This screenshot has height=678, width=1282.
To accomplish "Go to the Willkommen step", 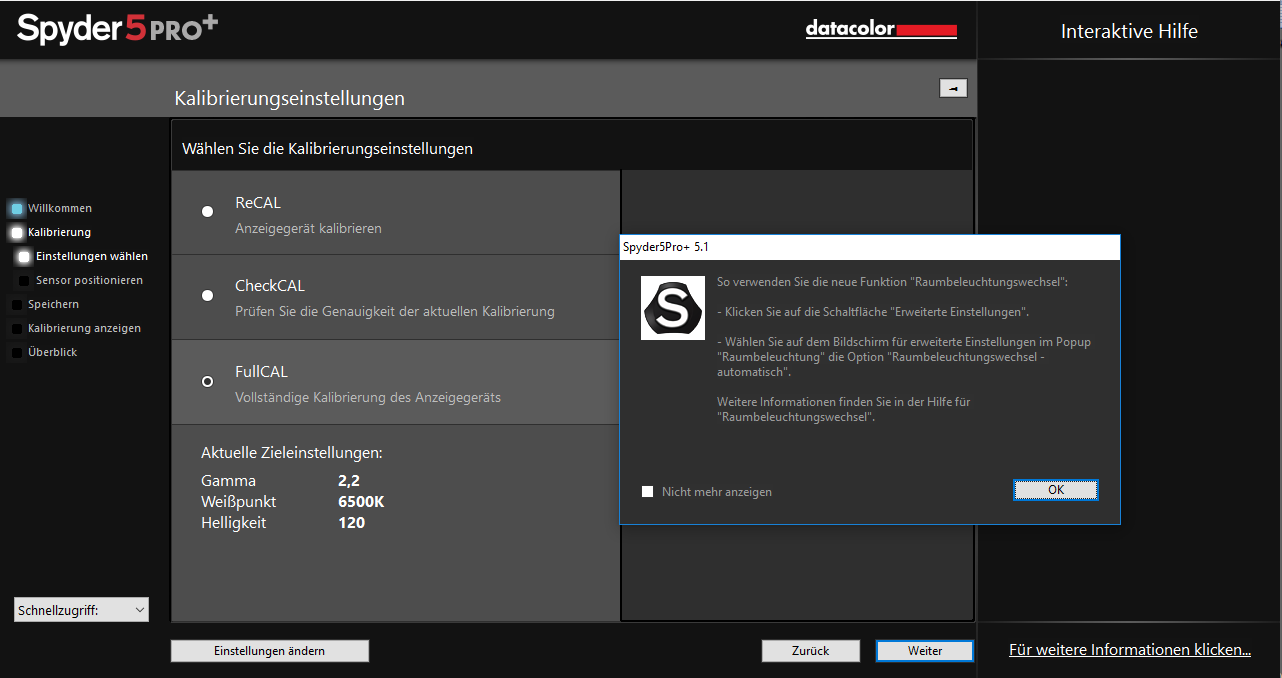I will pos(60,209).
